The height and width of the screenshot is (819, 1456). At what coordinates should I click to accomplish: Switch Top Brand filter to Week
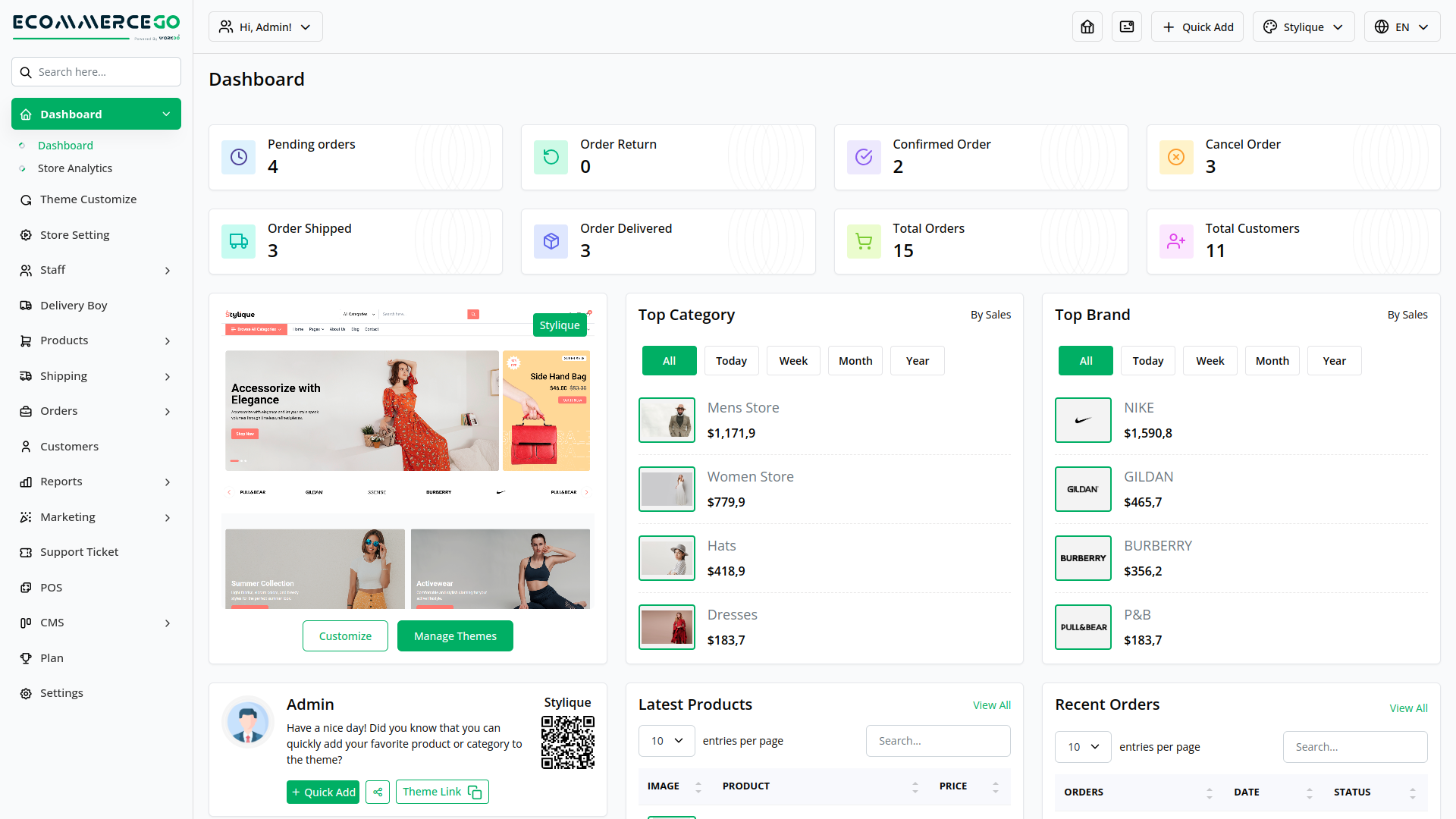coord(1210,360)
